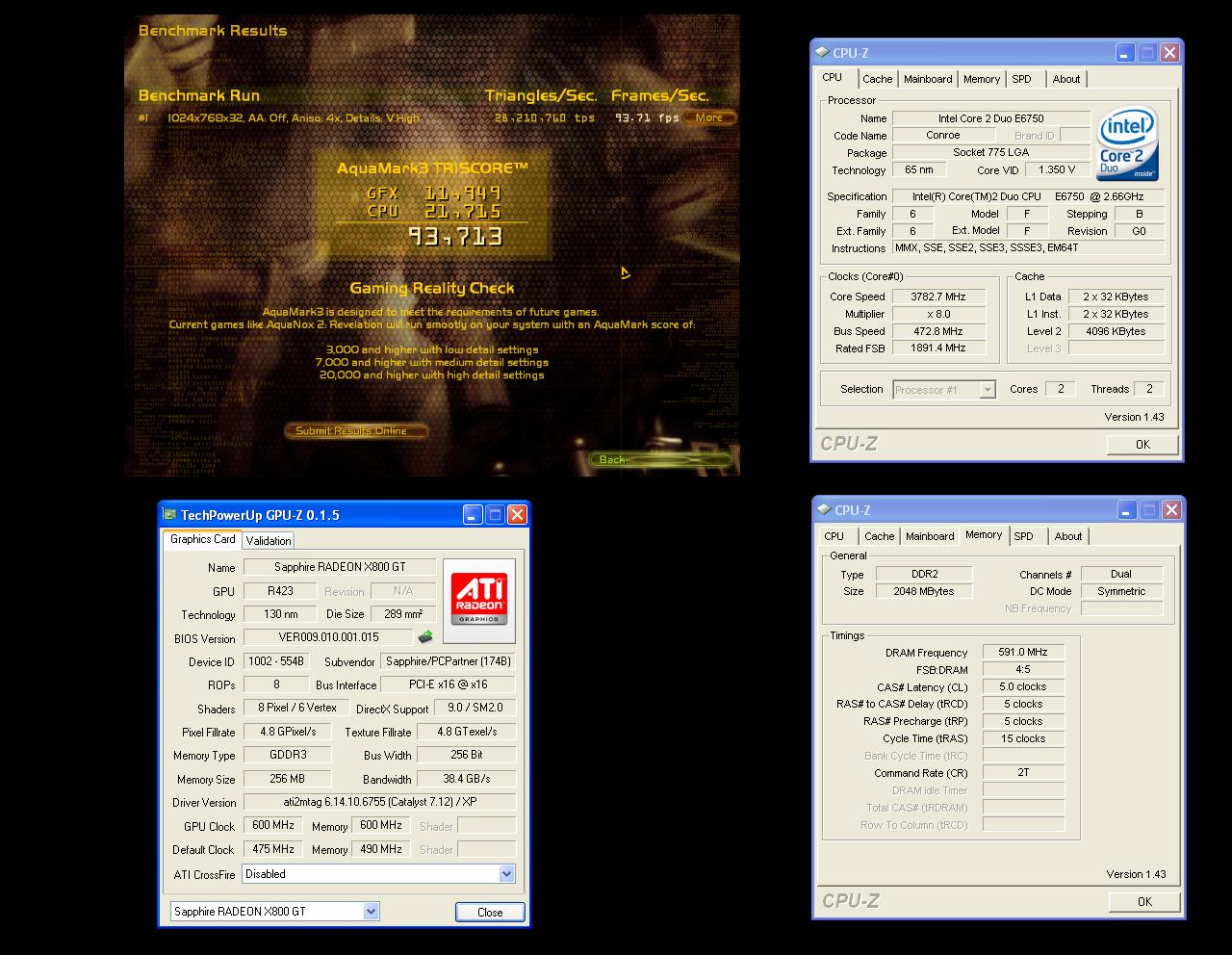The height and width of the screenshot is (955, 1232).
Task: Click the GPU-Z Close button
Action: 490,912
